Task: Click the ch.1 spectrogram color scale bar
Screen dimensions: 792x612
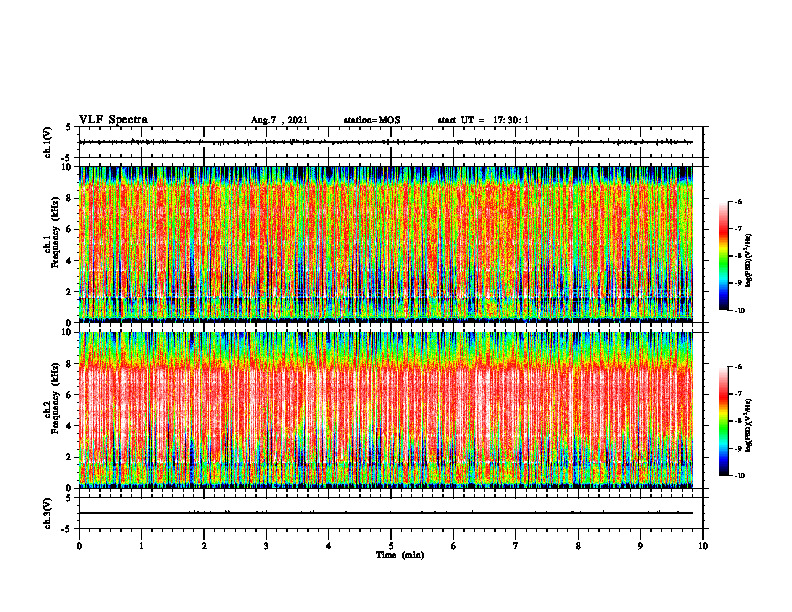Action: 723,256
